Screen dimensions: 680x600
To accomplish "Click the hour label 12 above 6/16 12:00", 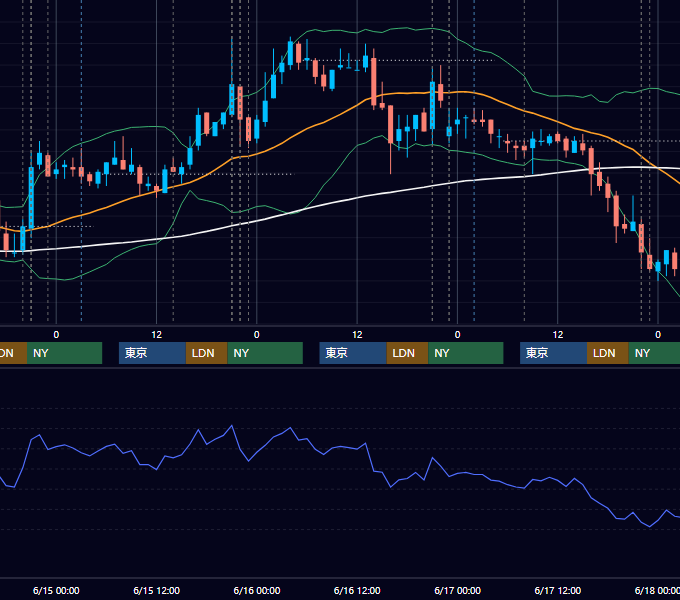I will [x=357, y=335].
